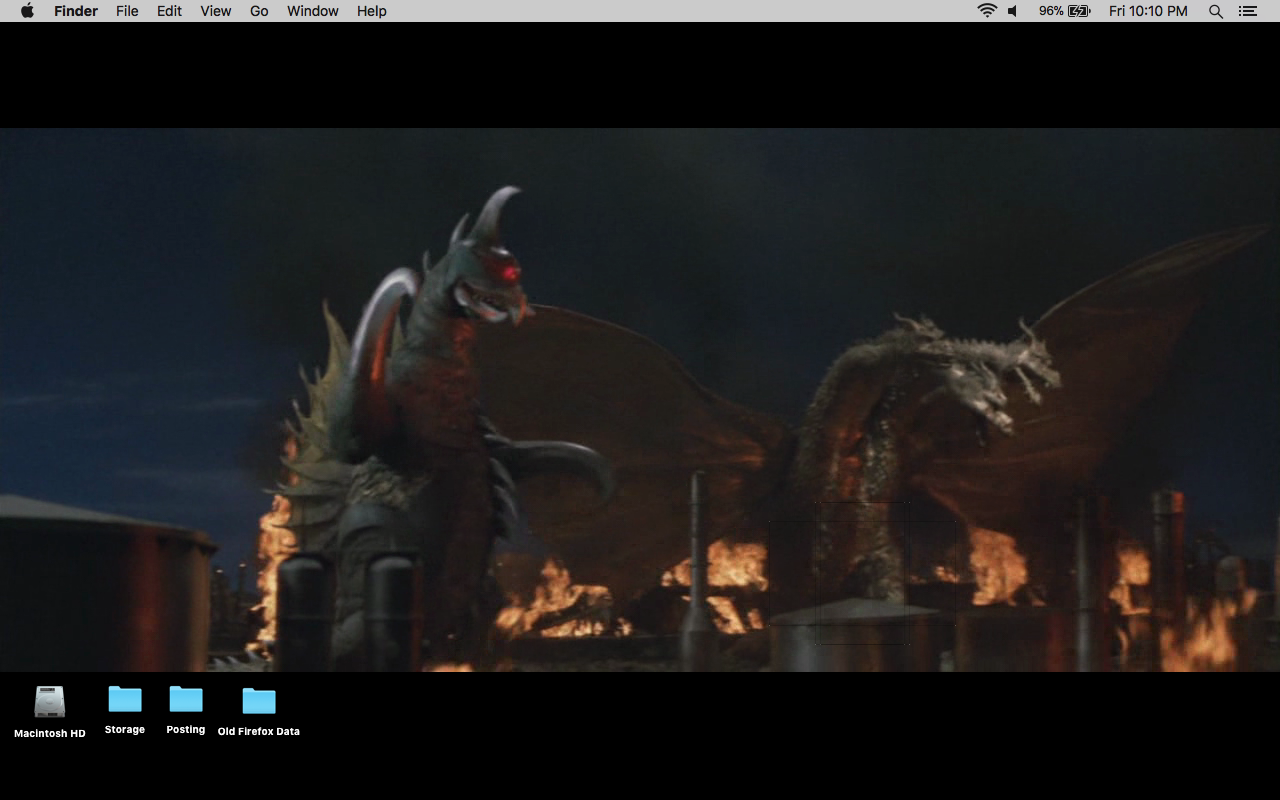Click the battery status icon
Viewport: 1280px width, 800px height.
point(1079,11)
